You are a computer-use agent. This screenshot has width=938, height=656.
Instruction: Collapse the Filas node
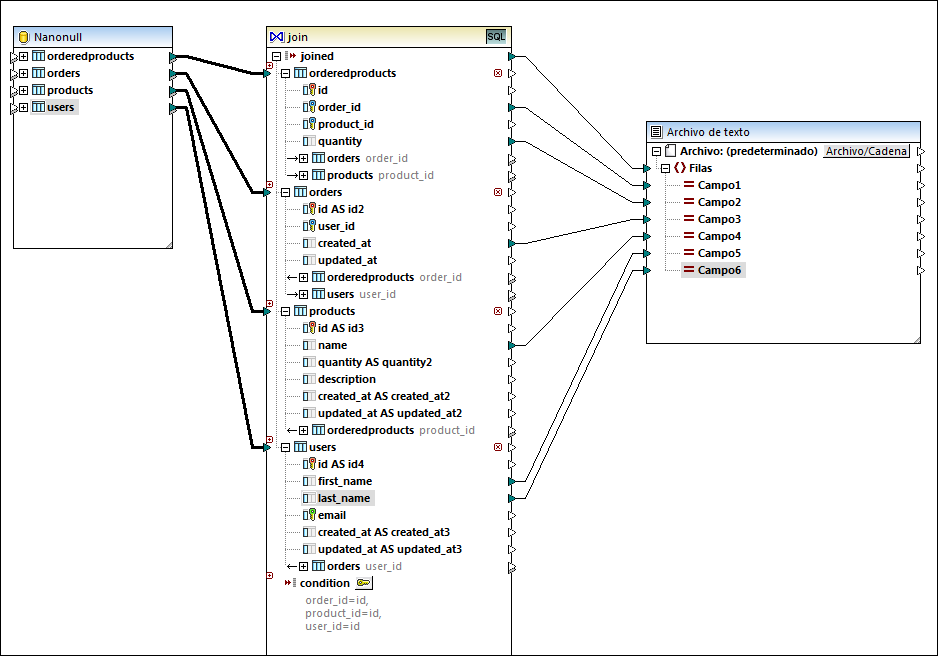click(x=666, y=168)
